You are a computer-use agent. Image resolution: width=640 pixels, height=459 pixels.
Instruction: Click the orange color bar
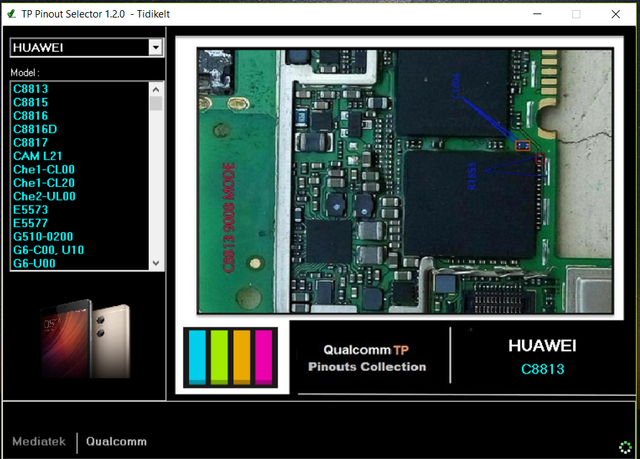[x=242, y=357]
